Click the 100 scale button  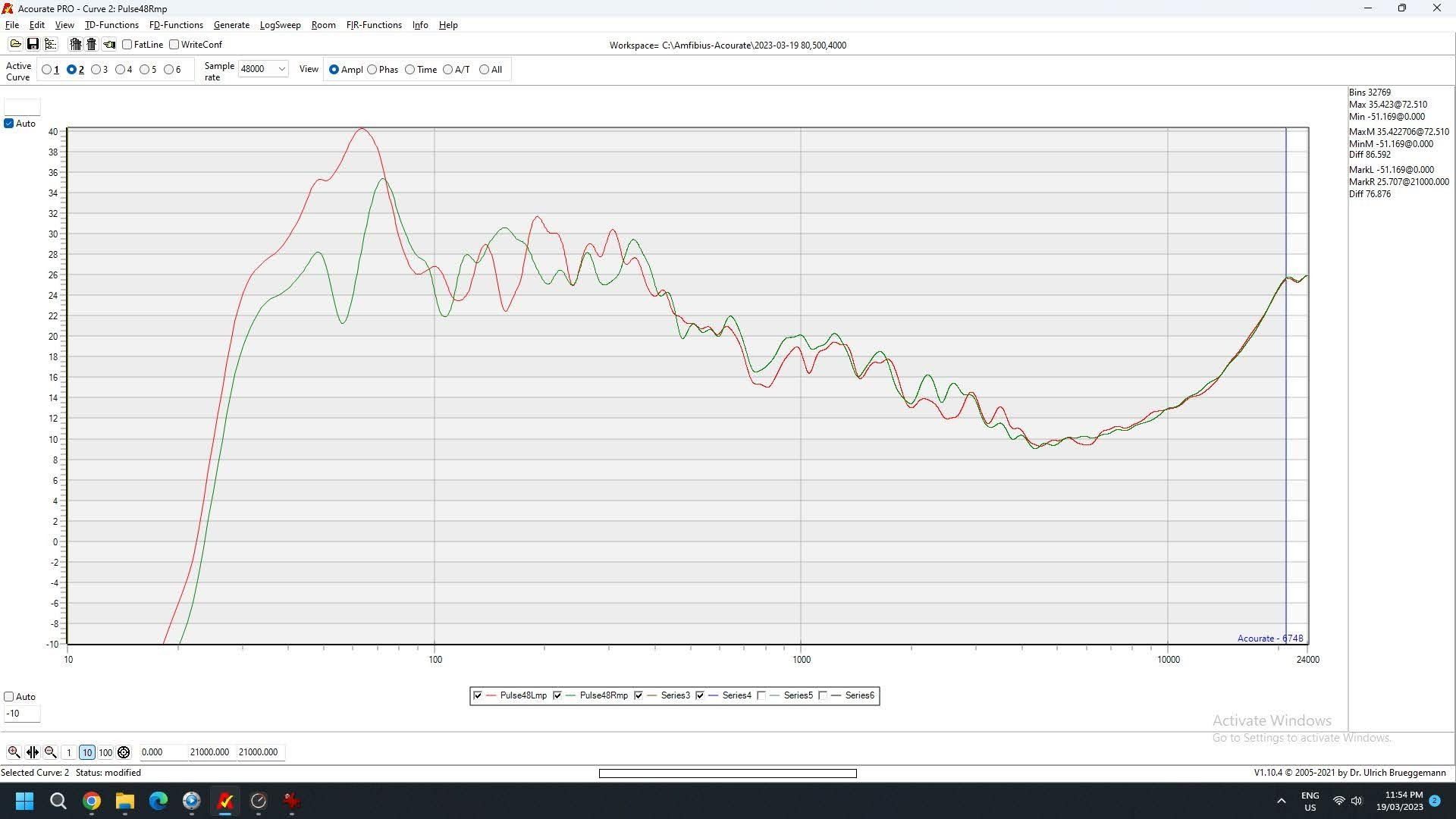pyautogui.click(x=105, y=752)
